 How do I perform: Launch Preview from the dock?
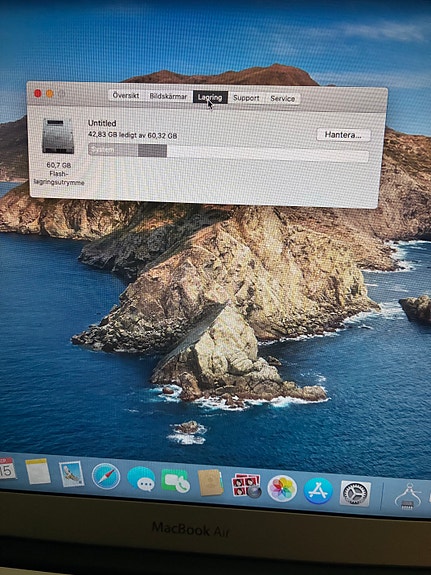coord(72,474)
